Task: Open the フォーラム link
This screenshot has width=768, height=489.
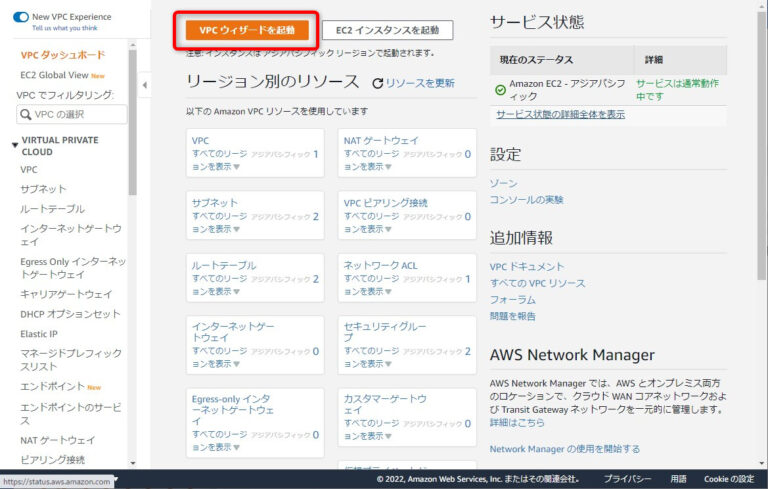Action: tap(512, 300)
